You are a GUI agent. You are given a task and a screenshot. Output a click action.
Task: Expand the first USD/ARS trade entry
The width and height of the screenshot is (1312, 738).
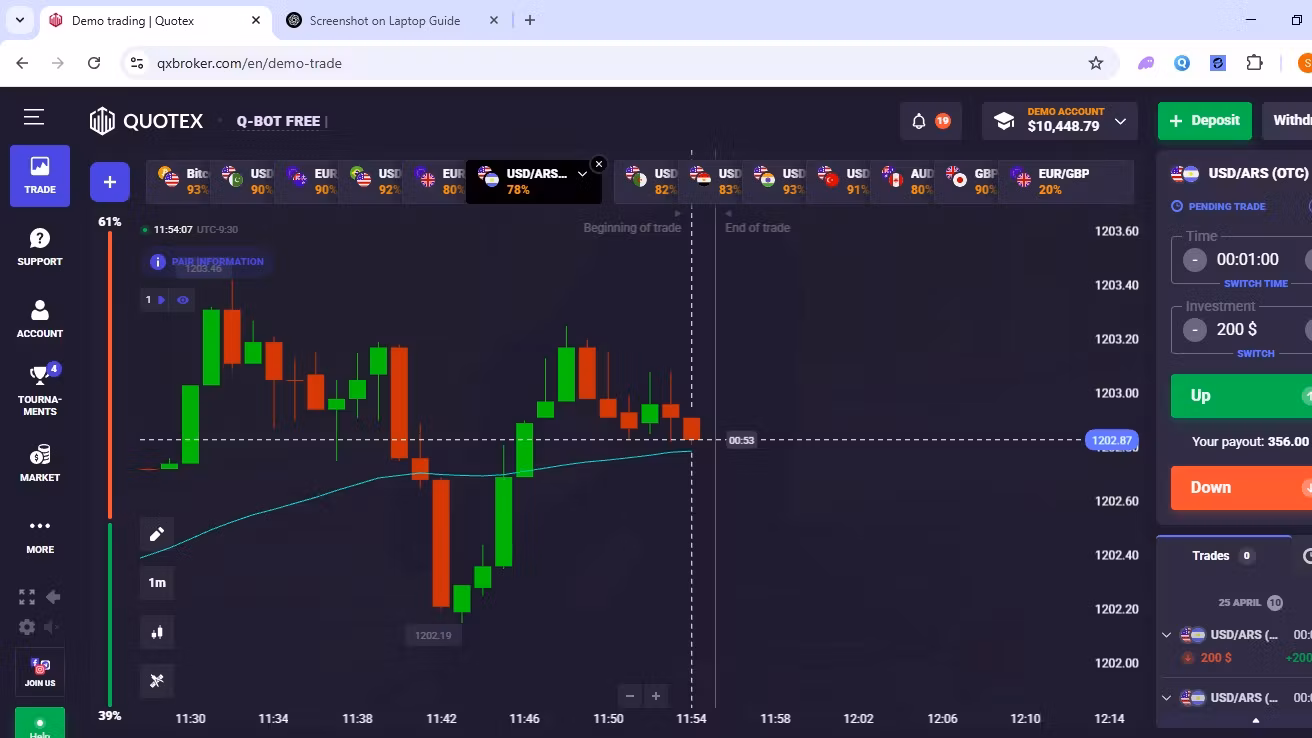(1166, 634)
